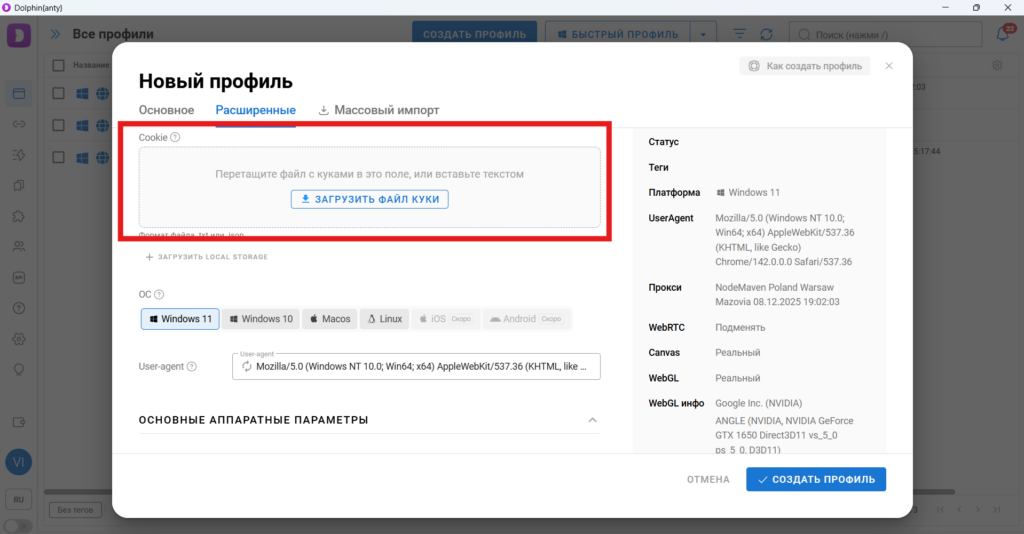1024x534 pixels.
Task: Click the OS help question-mark icon
Action: pyautogui.click(x=159, y=295)
